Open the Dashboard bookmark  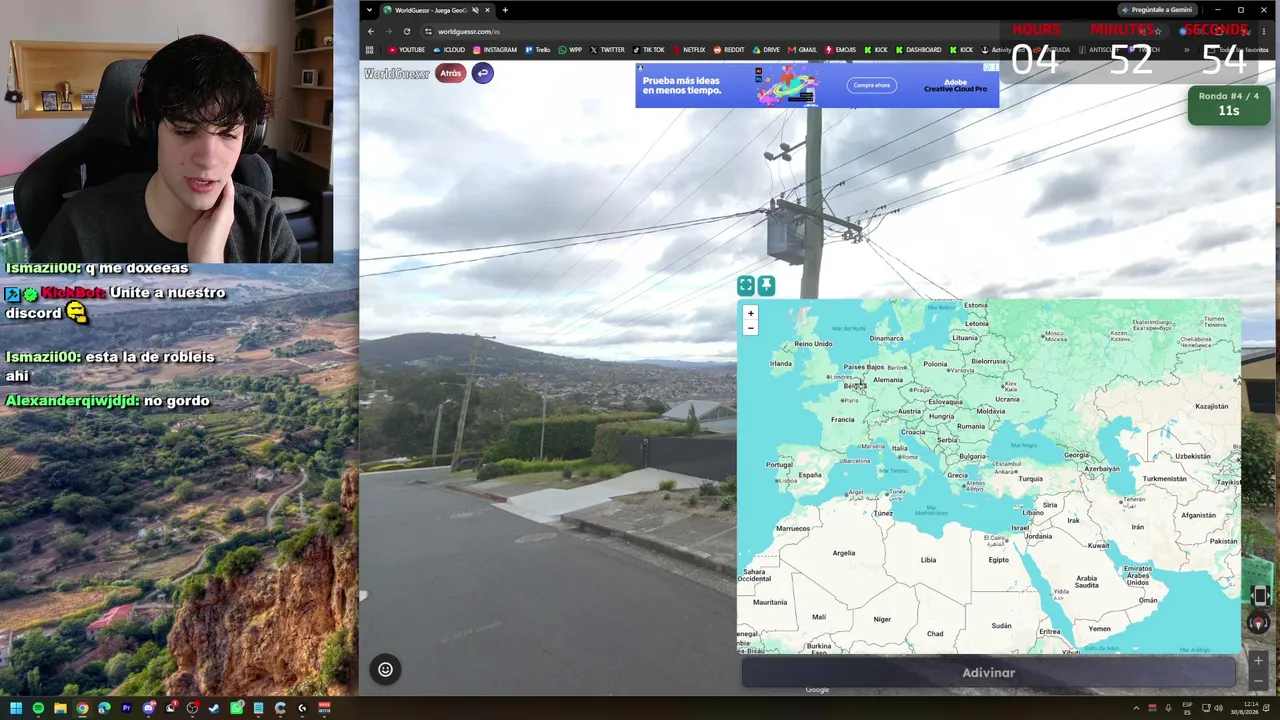918,50
